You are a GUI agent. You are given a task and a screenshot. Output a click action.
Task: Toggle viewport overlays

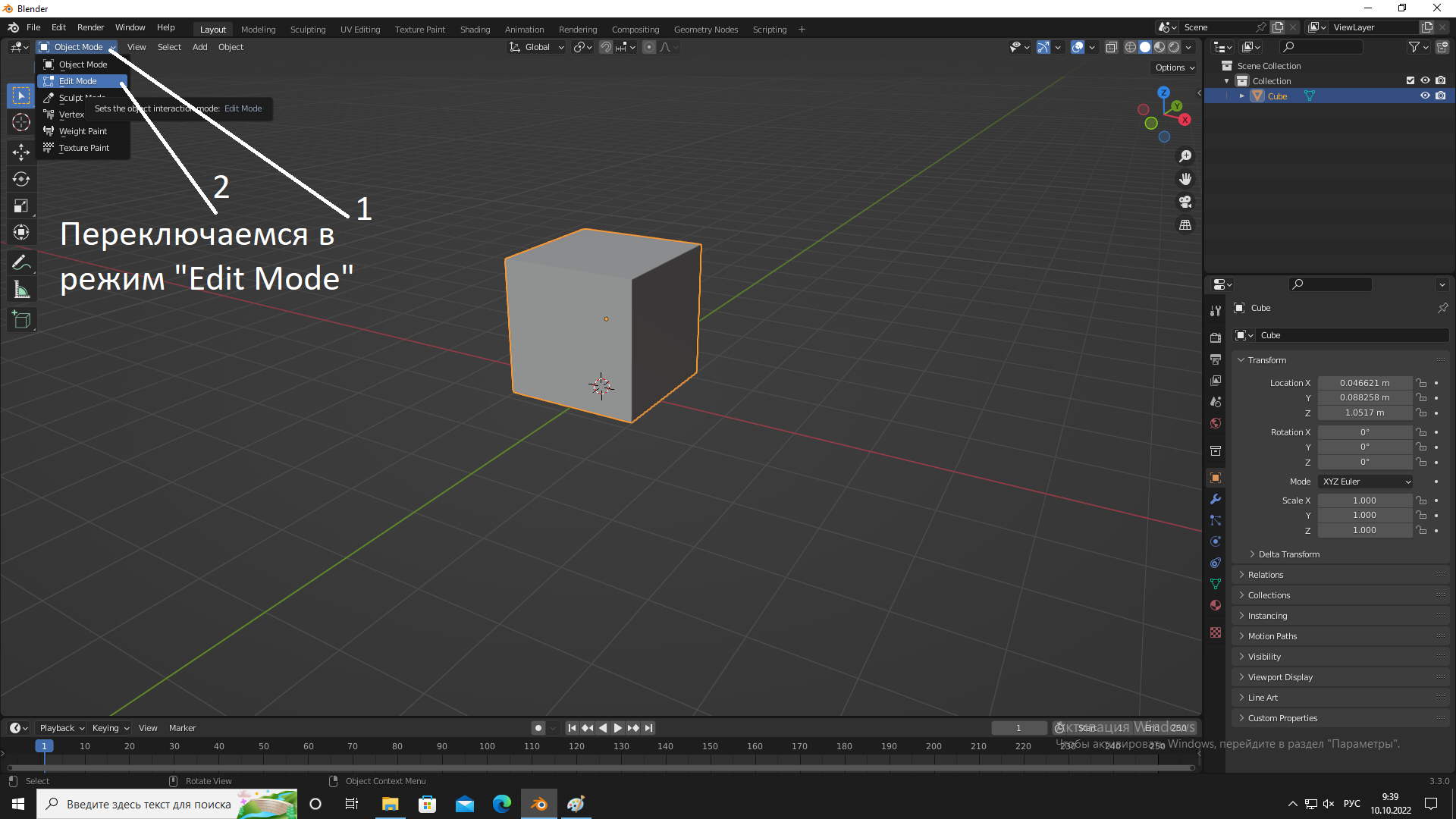[x=1078, y=47]
